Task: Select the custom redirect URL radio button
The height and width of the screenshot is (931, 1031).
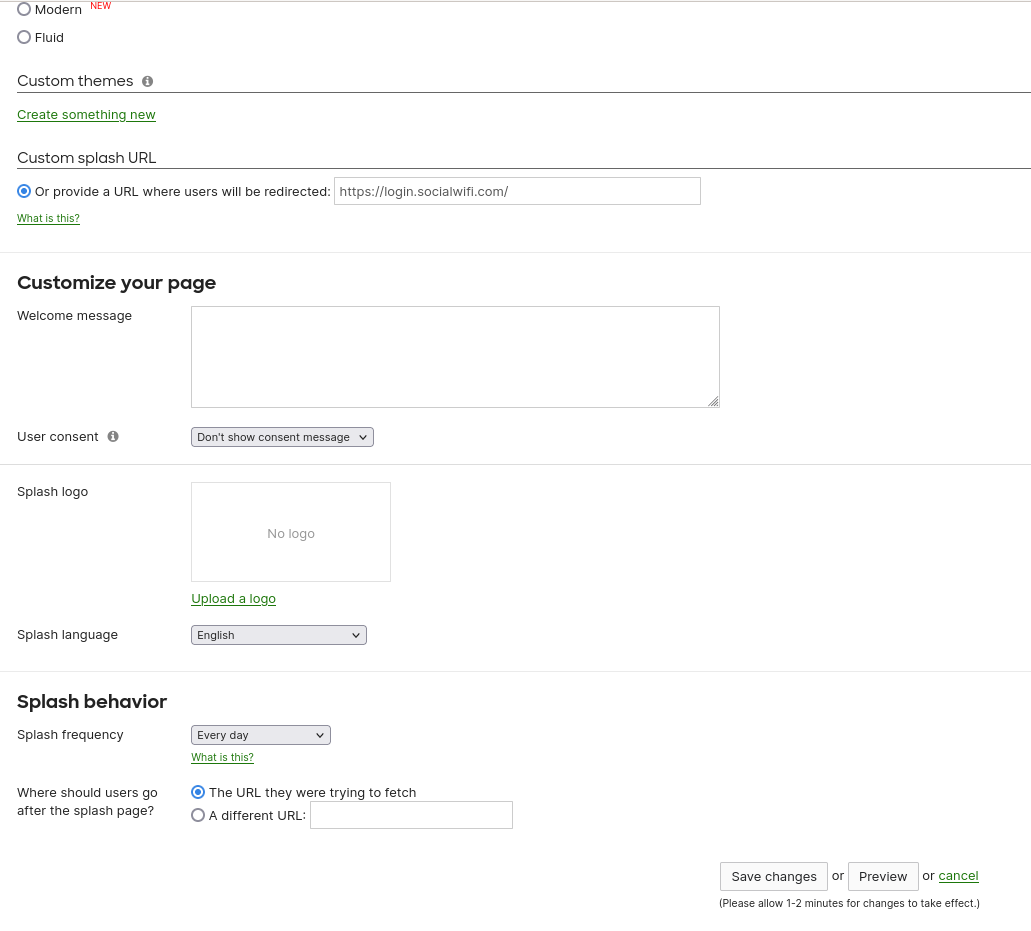Action: tap(24, 191)
